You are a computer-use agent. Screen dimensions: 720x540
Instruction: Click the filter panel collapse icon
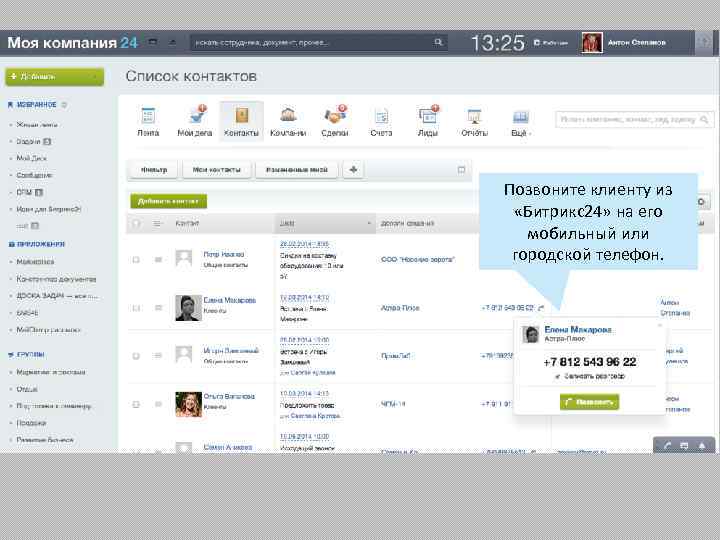(x=461, y=170)
